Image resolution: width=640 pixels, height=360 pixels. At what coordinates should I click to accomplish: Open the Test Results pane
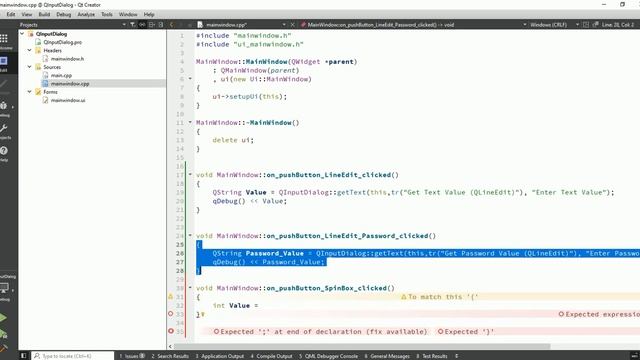tap(432, 356)
